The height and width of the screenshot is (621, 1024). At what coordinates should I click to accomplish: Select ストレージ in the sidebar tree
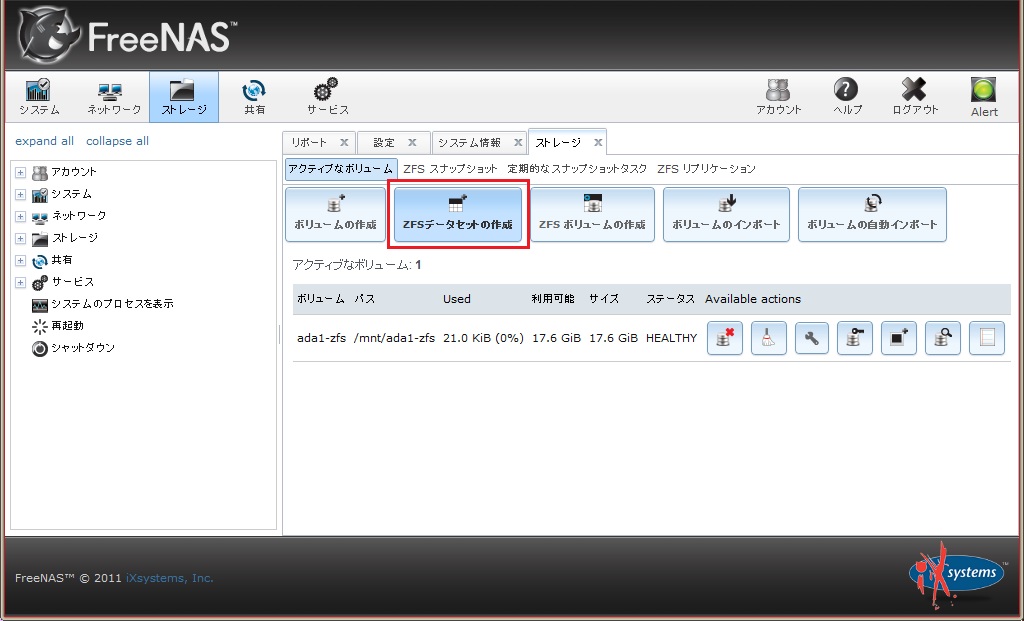tap(75, 238)
